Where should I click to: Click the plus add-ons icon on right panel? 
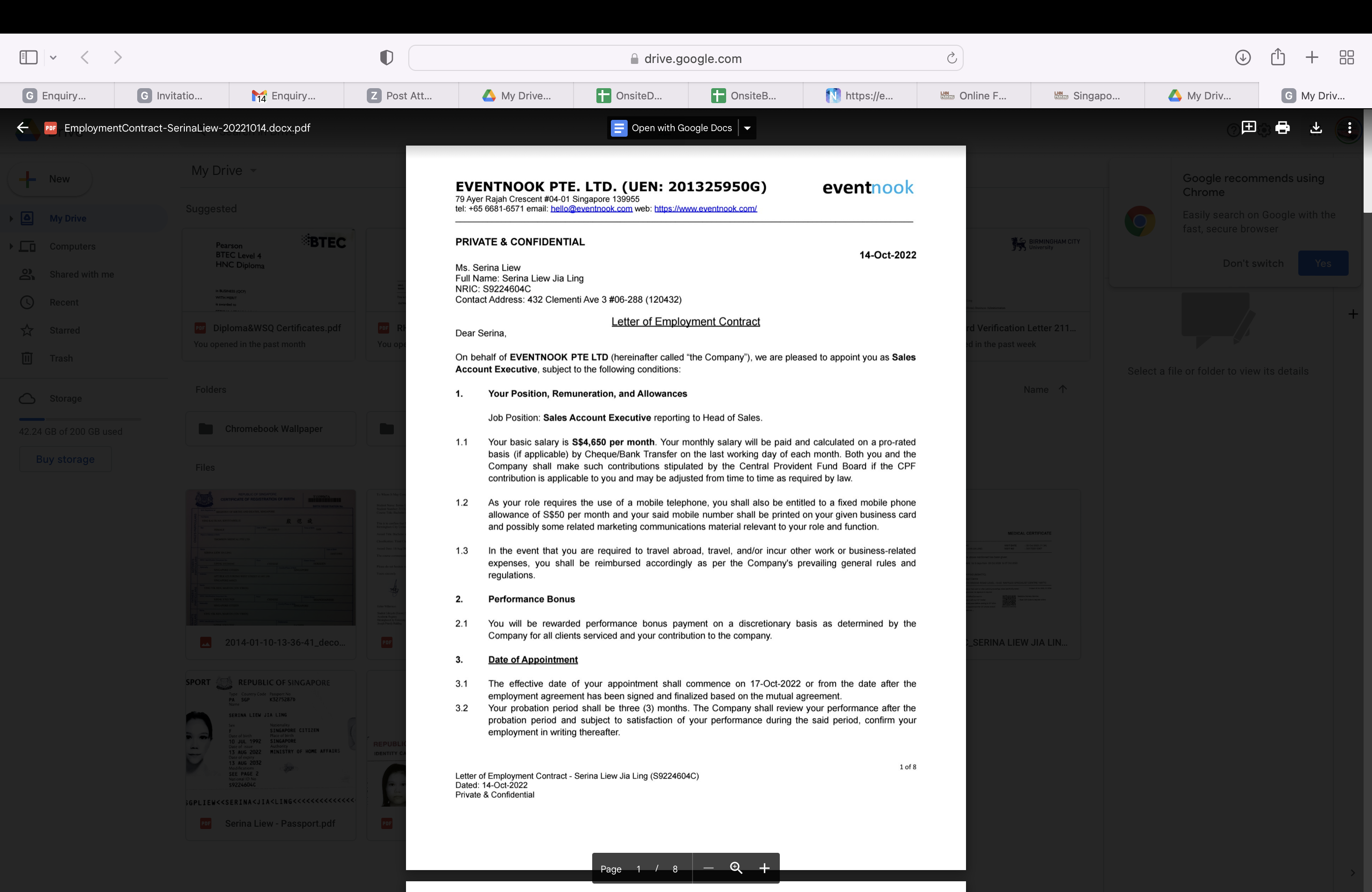(x=1352, y=314)
